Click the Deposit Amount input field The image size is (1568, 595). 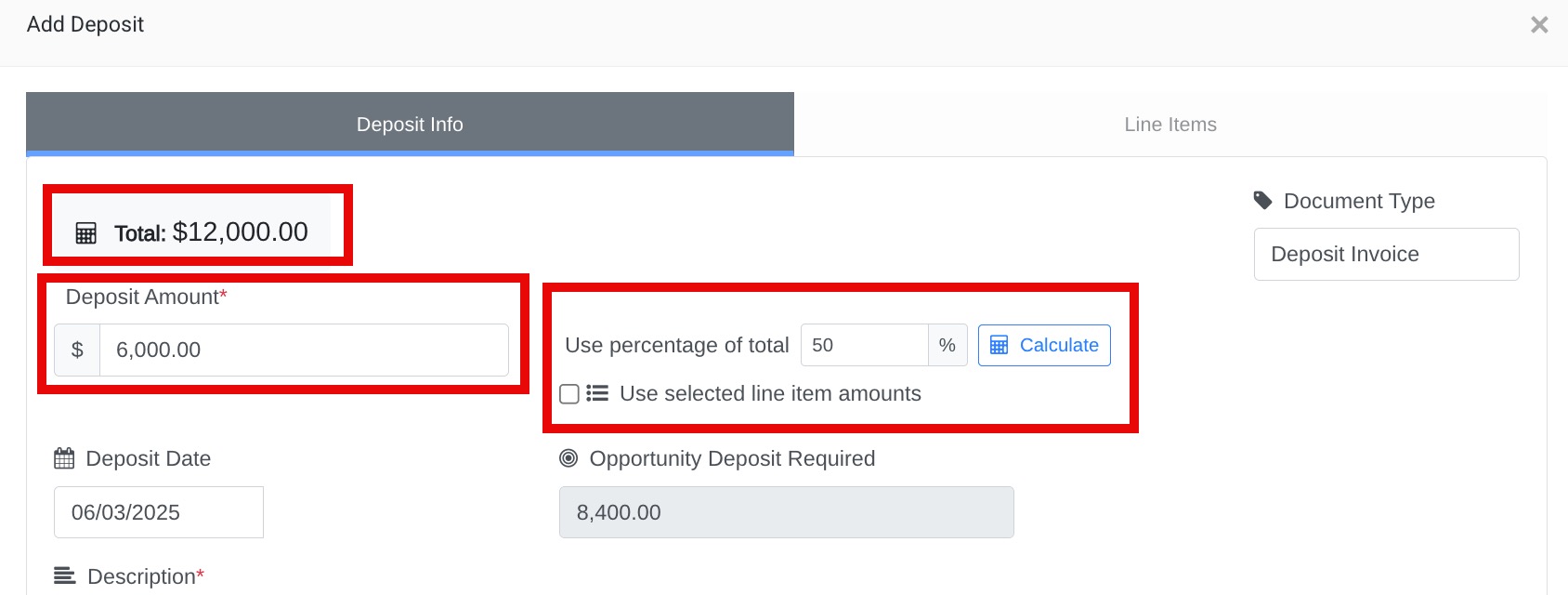(x=304, y=350)
